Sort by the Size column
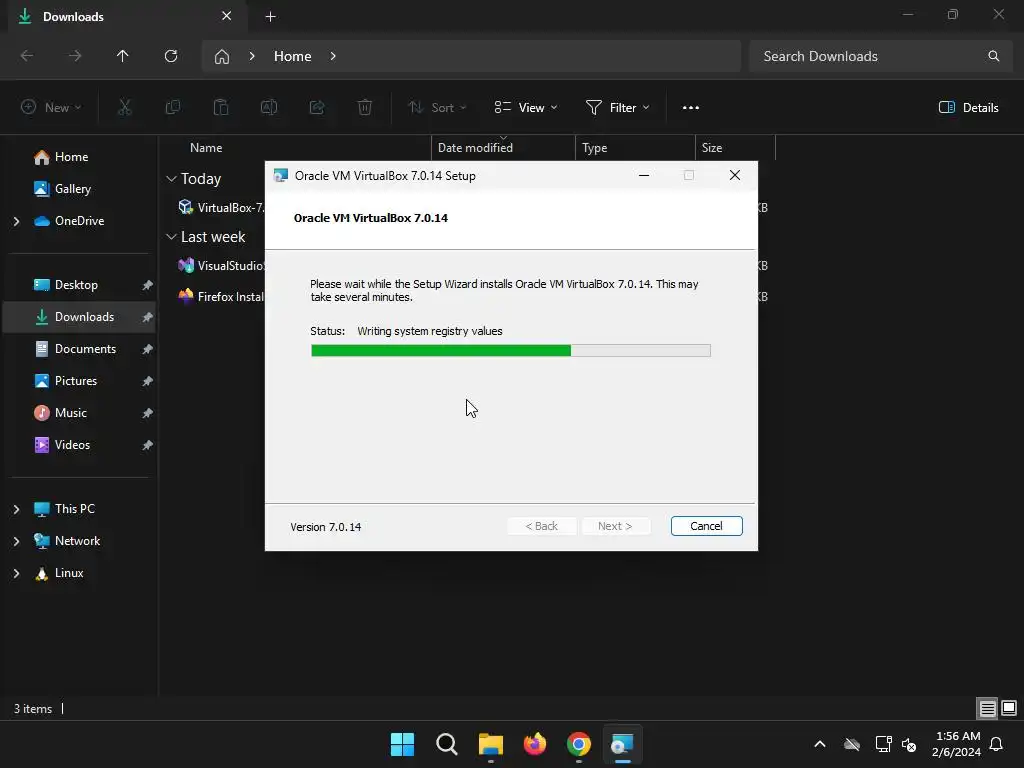The image size is (1024, 768). (735, 148)
